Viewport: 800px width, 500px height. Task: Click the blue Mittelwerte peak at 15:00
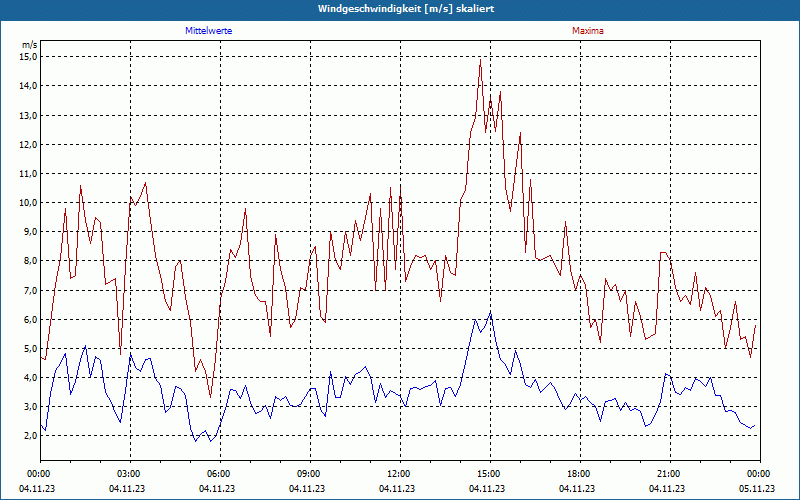490,312
